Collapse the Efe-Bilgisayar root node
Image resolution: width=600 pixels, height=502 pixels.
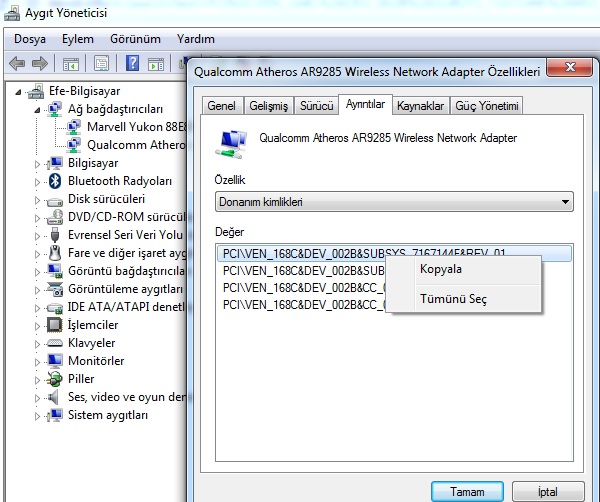pyautogui.click(x=18, y=92)
